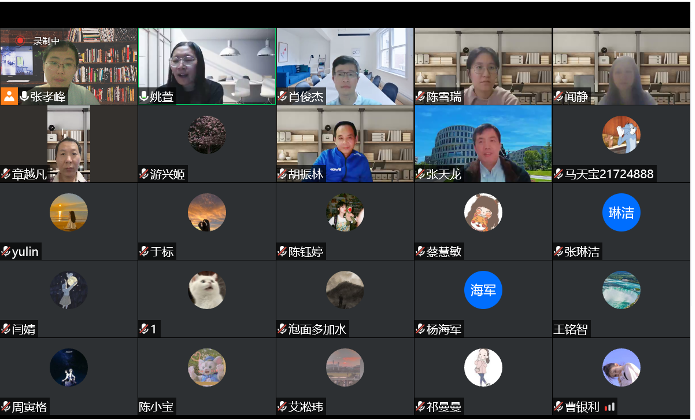Click the microphone icon next to 姚萱

tap(144, 96)
